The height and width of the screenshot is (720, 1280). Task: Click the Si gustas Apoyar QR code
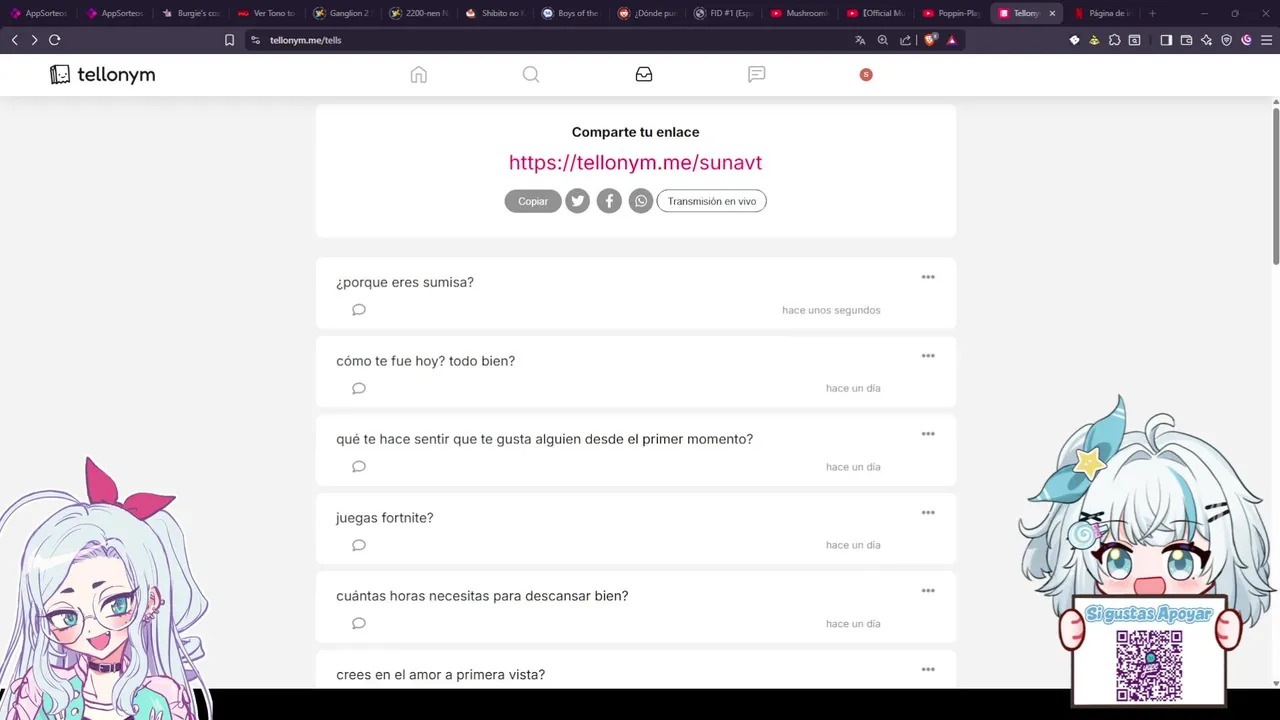point(1149,665)
